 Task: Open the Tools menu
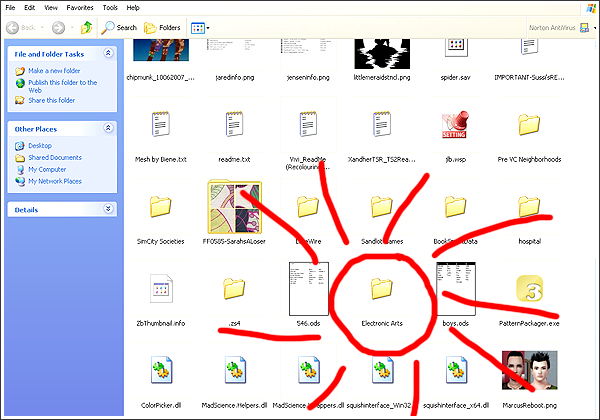pyautogui.click(x=110, y=8)
